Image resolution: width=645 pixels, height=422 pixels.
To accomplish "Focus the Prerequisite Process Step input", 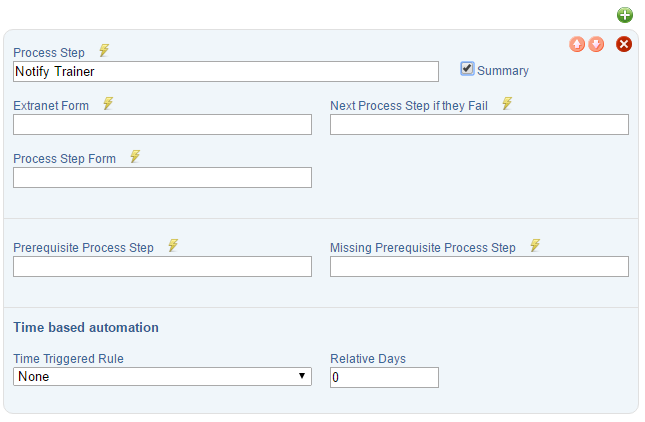I will [162, 267].
